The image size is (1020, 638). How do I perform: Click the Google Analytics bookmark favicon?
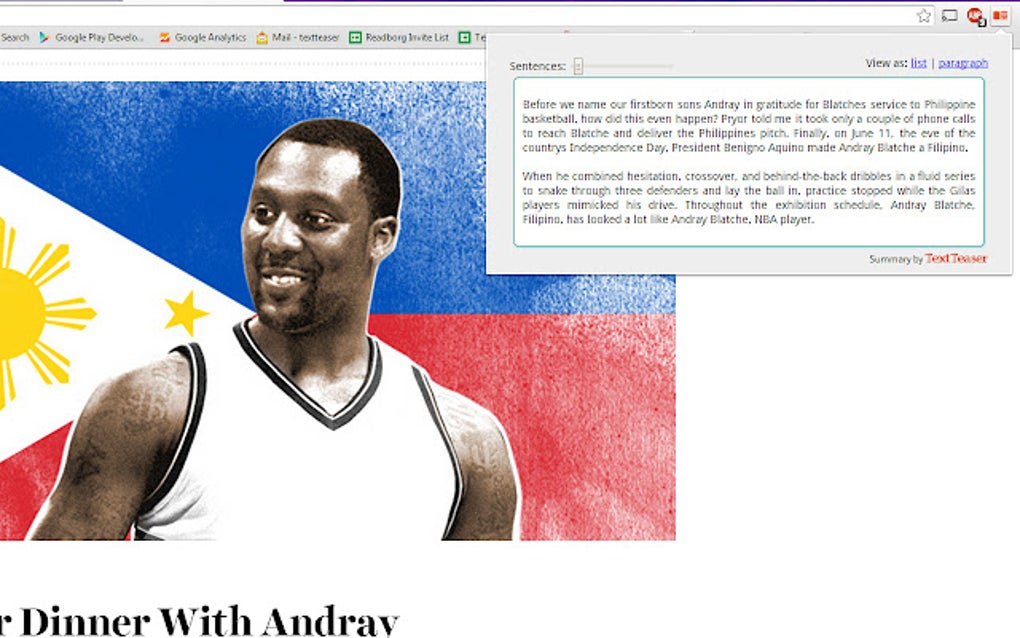tap(163, 36)
